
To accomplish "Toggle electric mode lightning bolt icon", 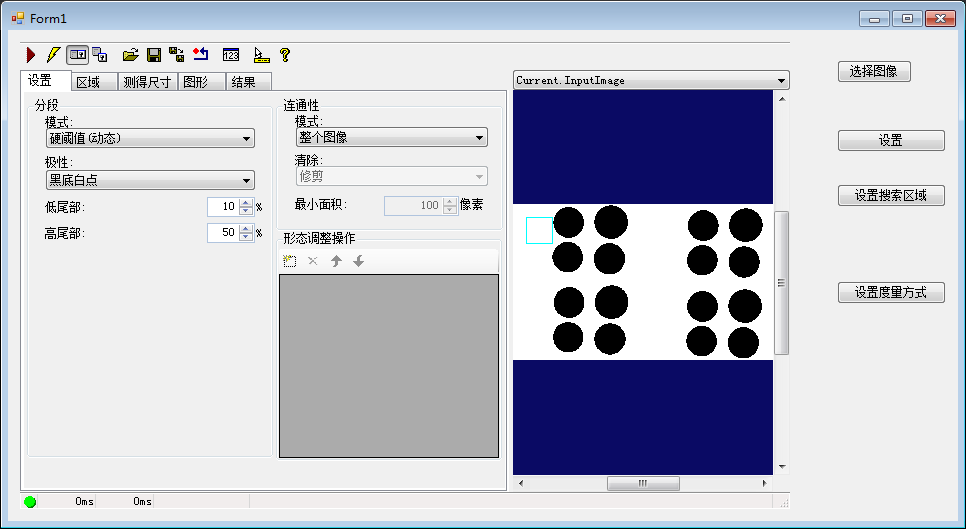I will click(x=54, y=55).
